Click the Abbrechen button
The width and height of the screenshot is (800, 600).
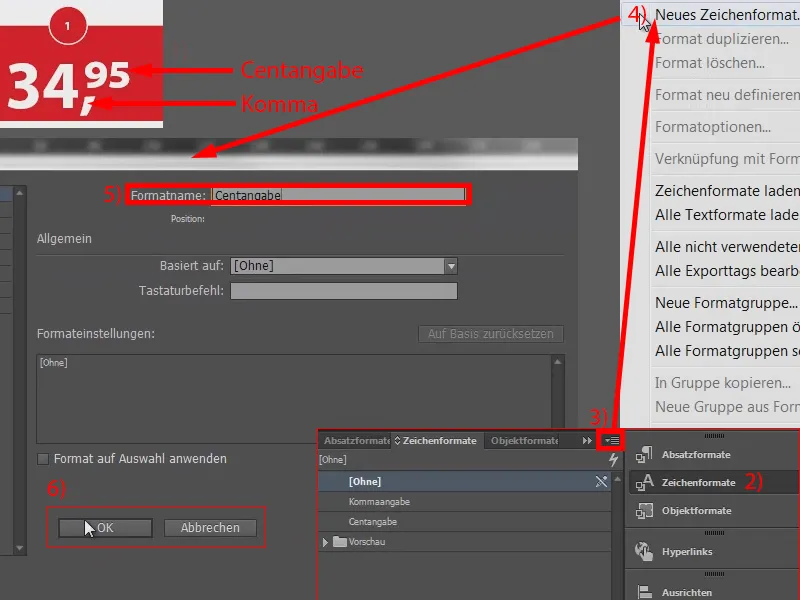point(210,528)
